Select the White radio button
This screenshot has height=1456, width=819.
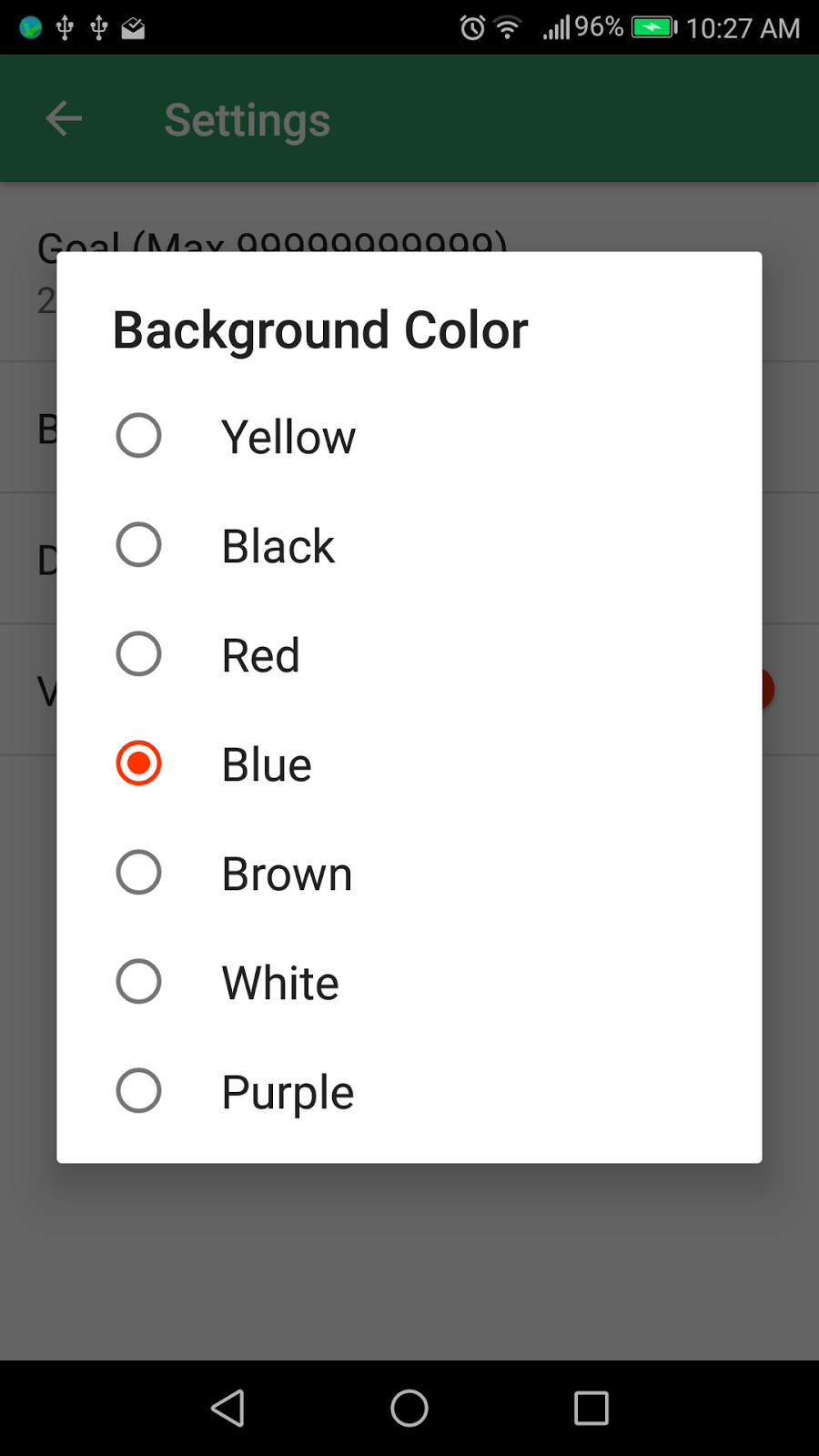tap(139, 982)
